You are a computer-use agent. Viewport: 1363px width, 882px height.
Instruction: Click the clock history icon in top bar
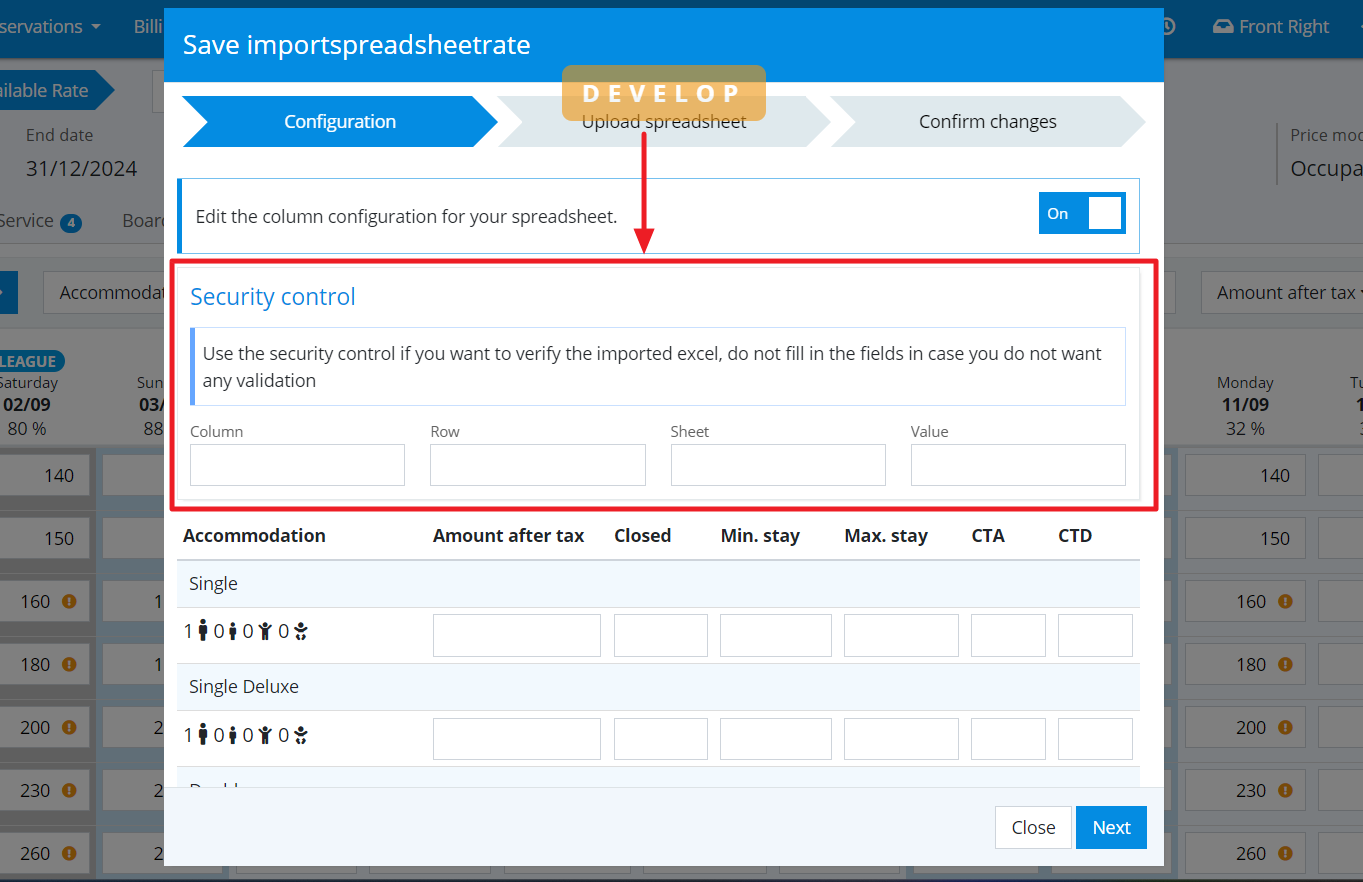point(1166,27)
